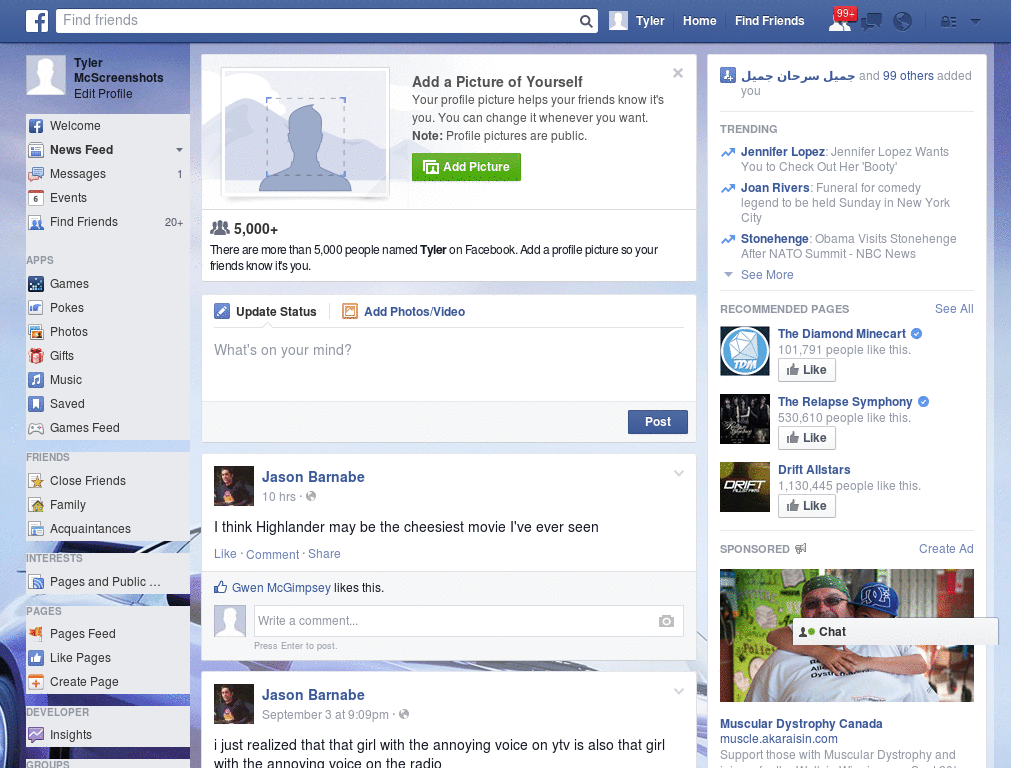Click the search magnifier icon

click(x=586, y=21)
